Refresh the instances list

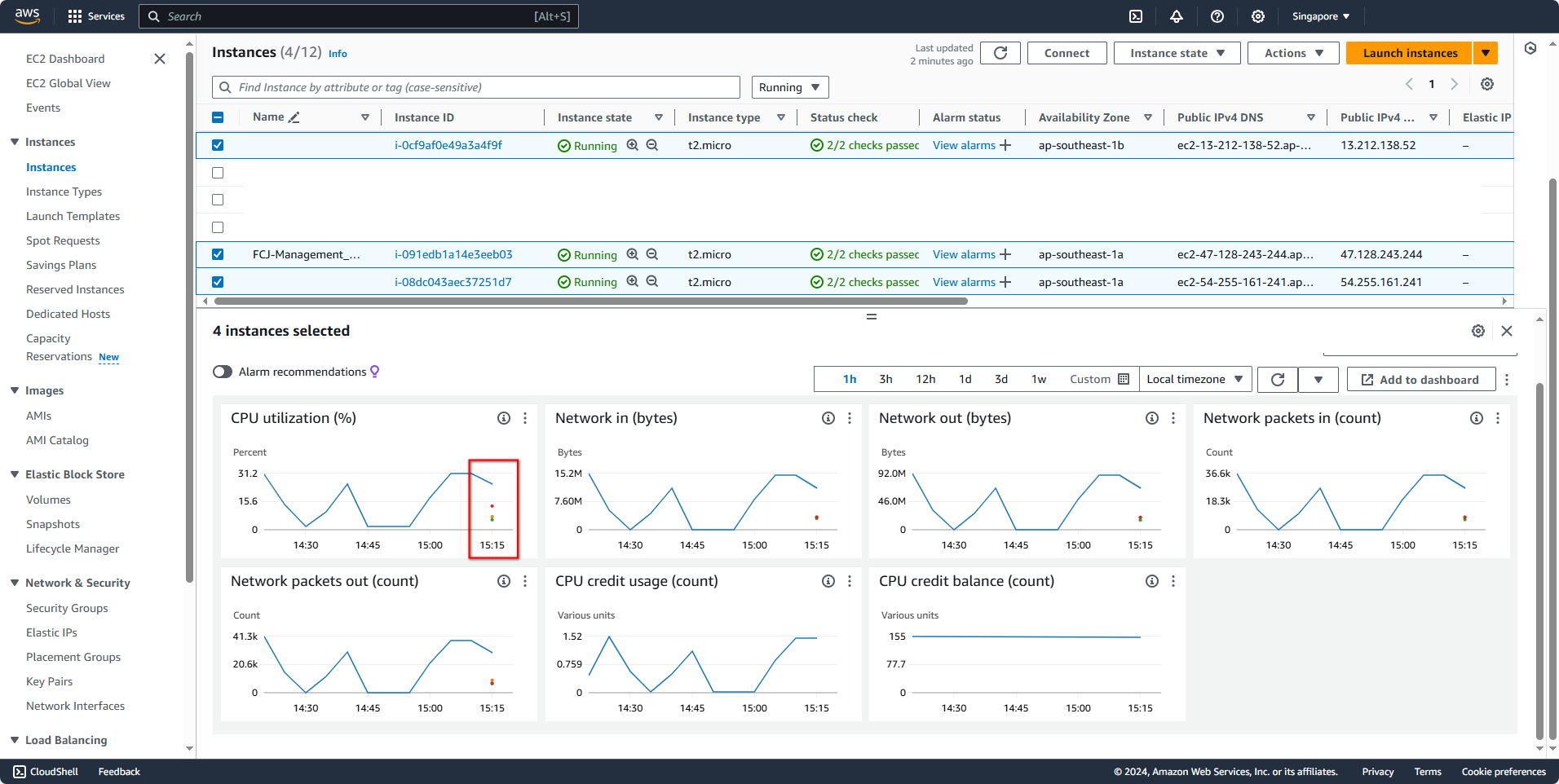pos(1000,52)
